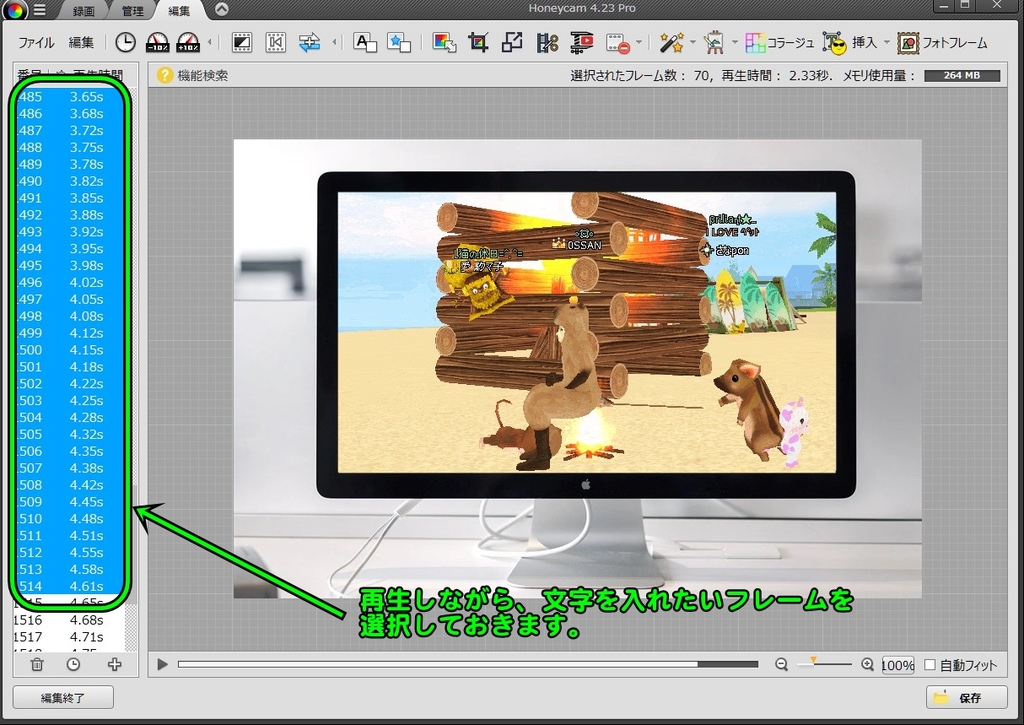Click the frame transition effect icon
The height and width of the screenshot is (725, 1024).
pyautogui.click(x=242, y=42)
